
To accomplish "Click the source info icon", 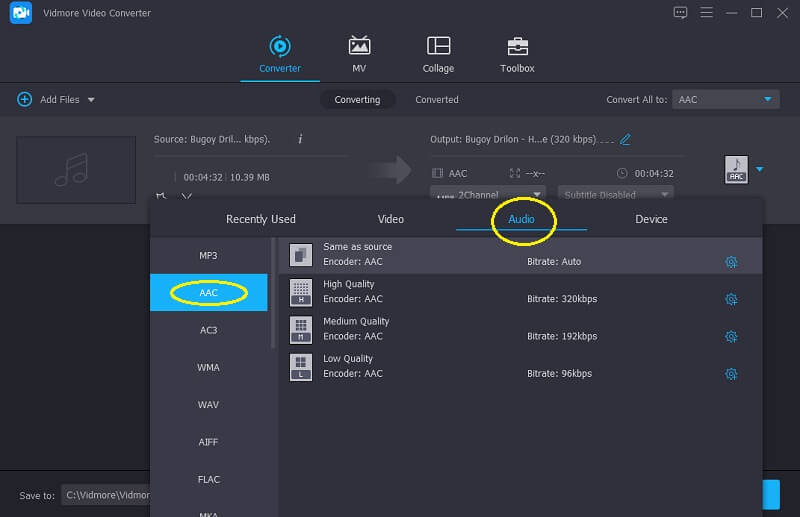I will 300,139.
